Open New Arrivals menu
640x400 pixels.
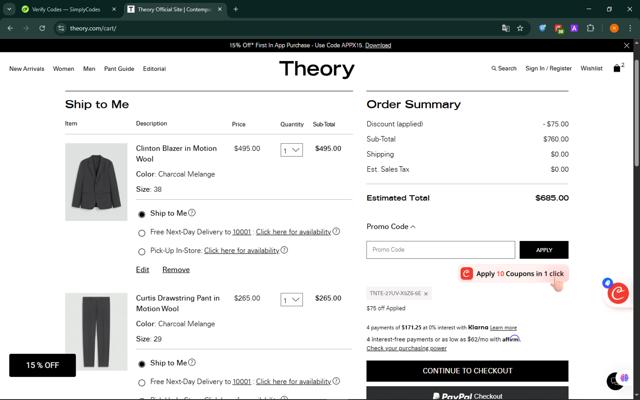(27, 69)
